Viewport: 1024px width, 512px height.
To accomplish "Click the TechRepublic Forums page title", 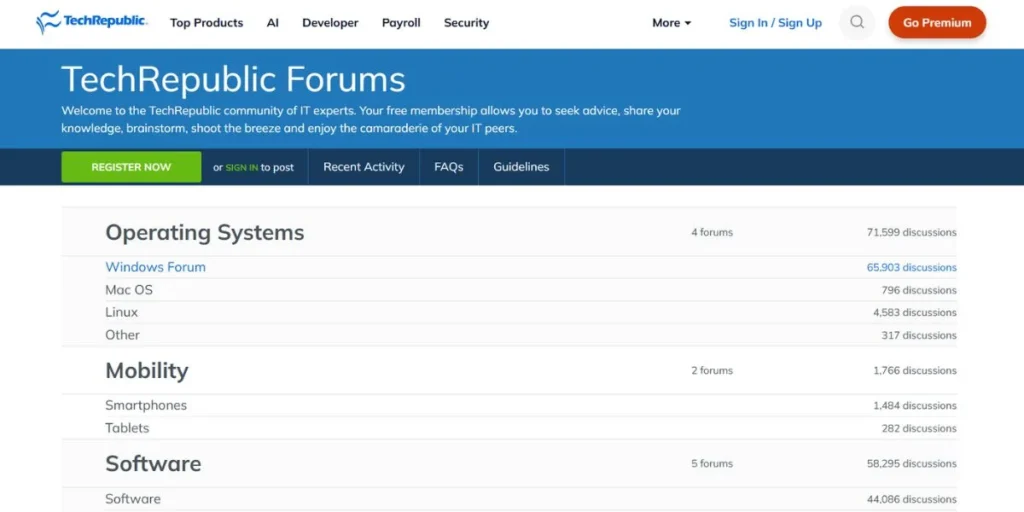I will pyautogui.click(x=233, y=80).
